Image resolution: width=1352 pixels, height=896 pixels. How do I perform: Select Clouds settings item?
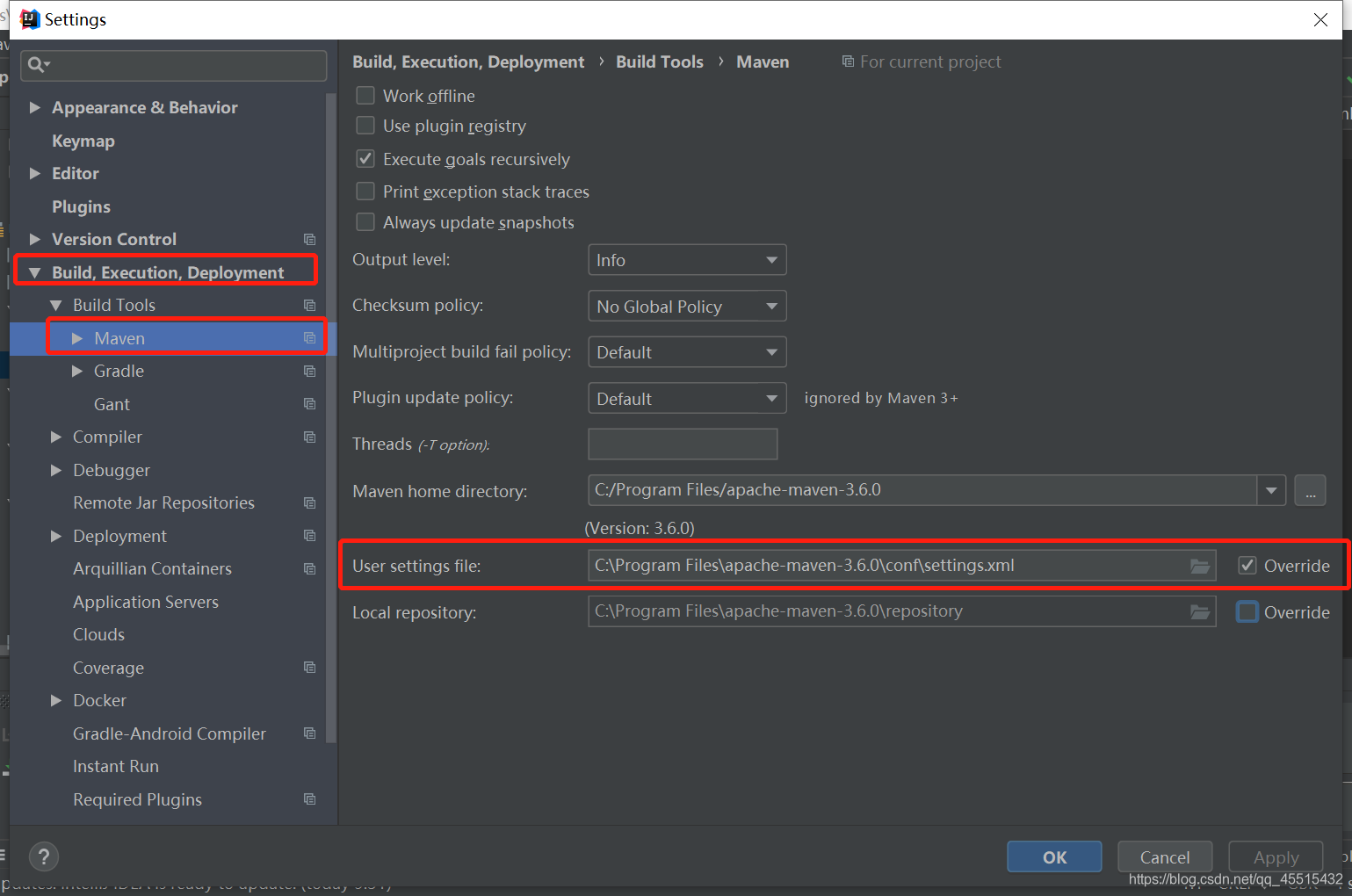coord(98,634)
